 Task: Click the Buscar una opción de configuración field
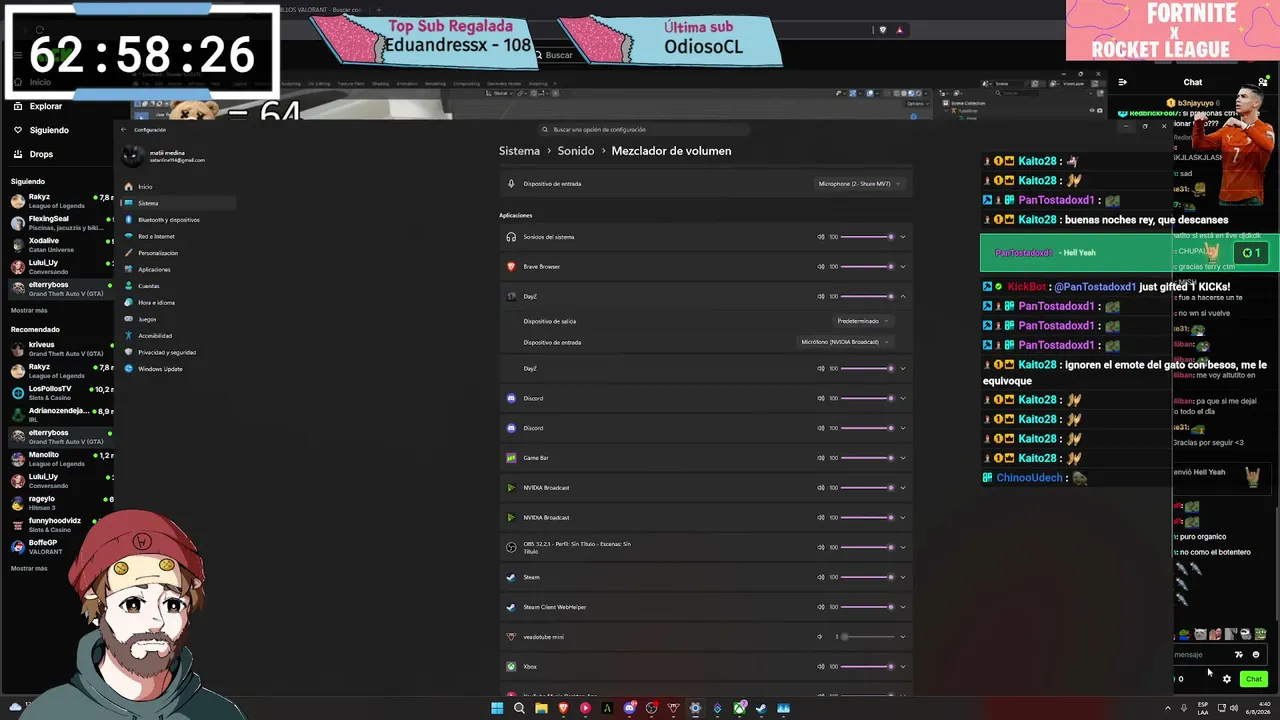(x=645, y=130)
